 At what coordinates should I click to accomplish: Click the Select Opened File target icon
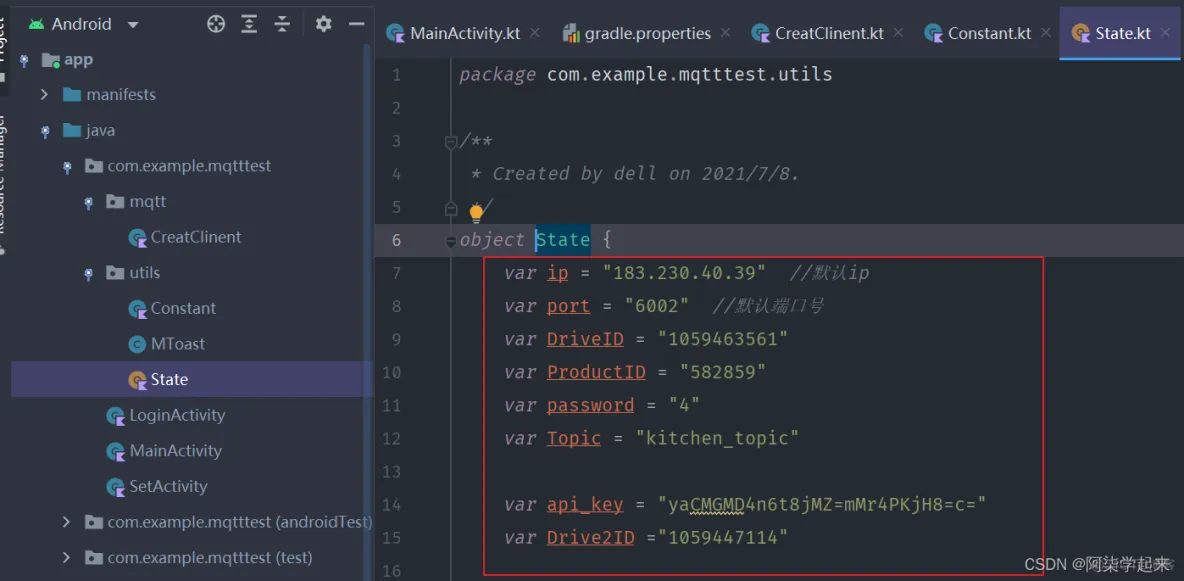(x=216, y=24)
